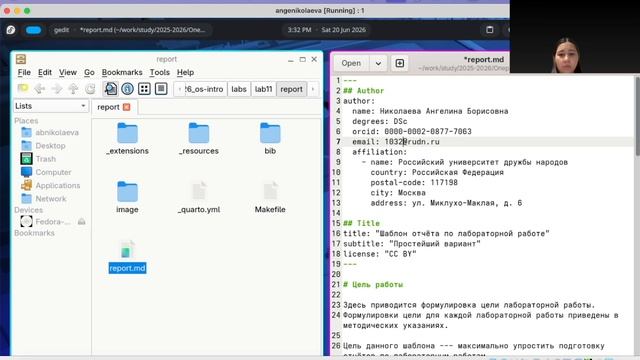Eject the Fedora device
The width and height of the screenshot is (640, 360).
82,222
